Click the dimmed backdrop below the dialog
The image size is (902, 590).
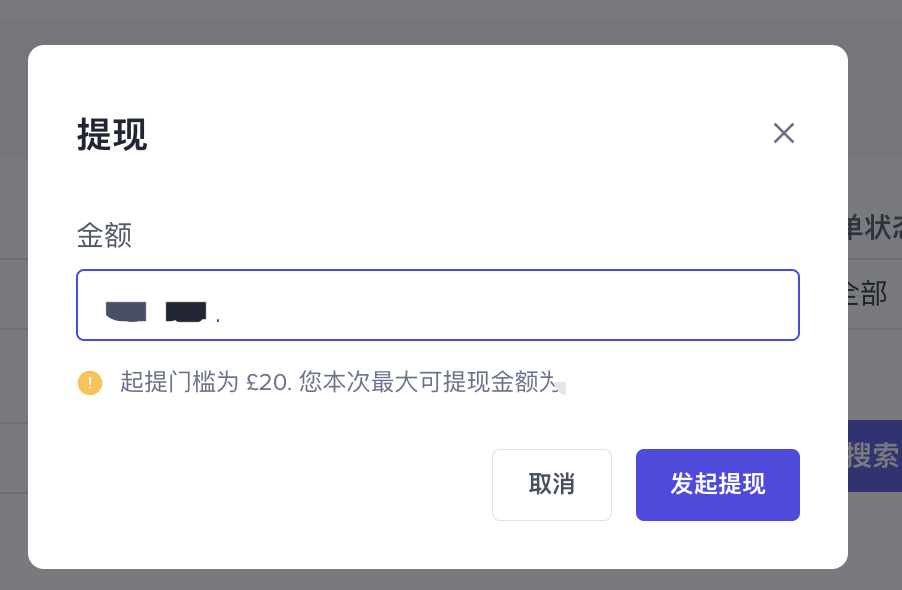(x=450, y=580)
